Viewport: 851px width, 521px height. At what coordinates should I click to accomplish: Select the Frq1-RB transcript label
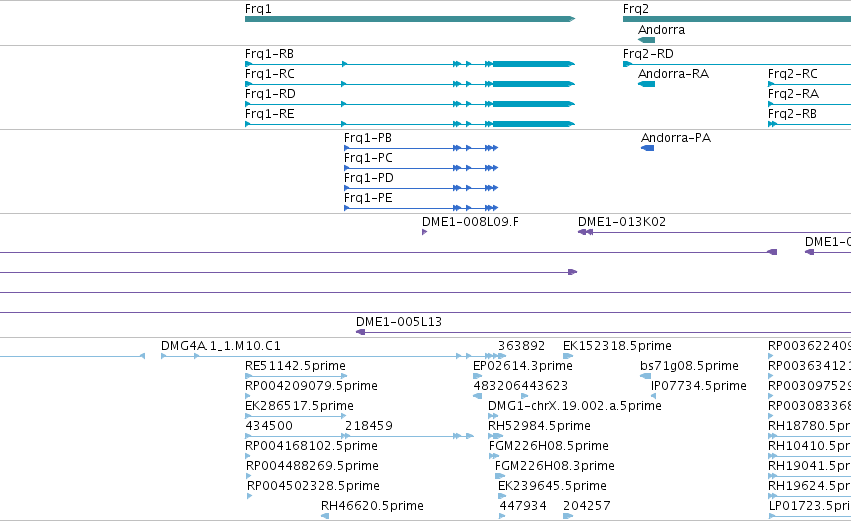pos(269,54)
